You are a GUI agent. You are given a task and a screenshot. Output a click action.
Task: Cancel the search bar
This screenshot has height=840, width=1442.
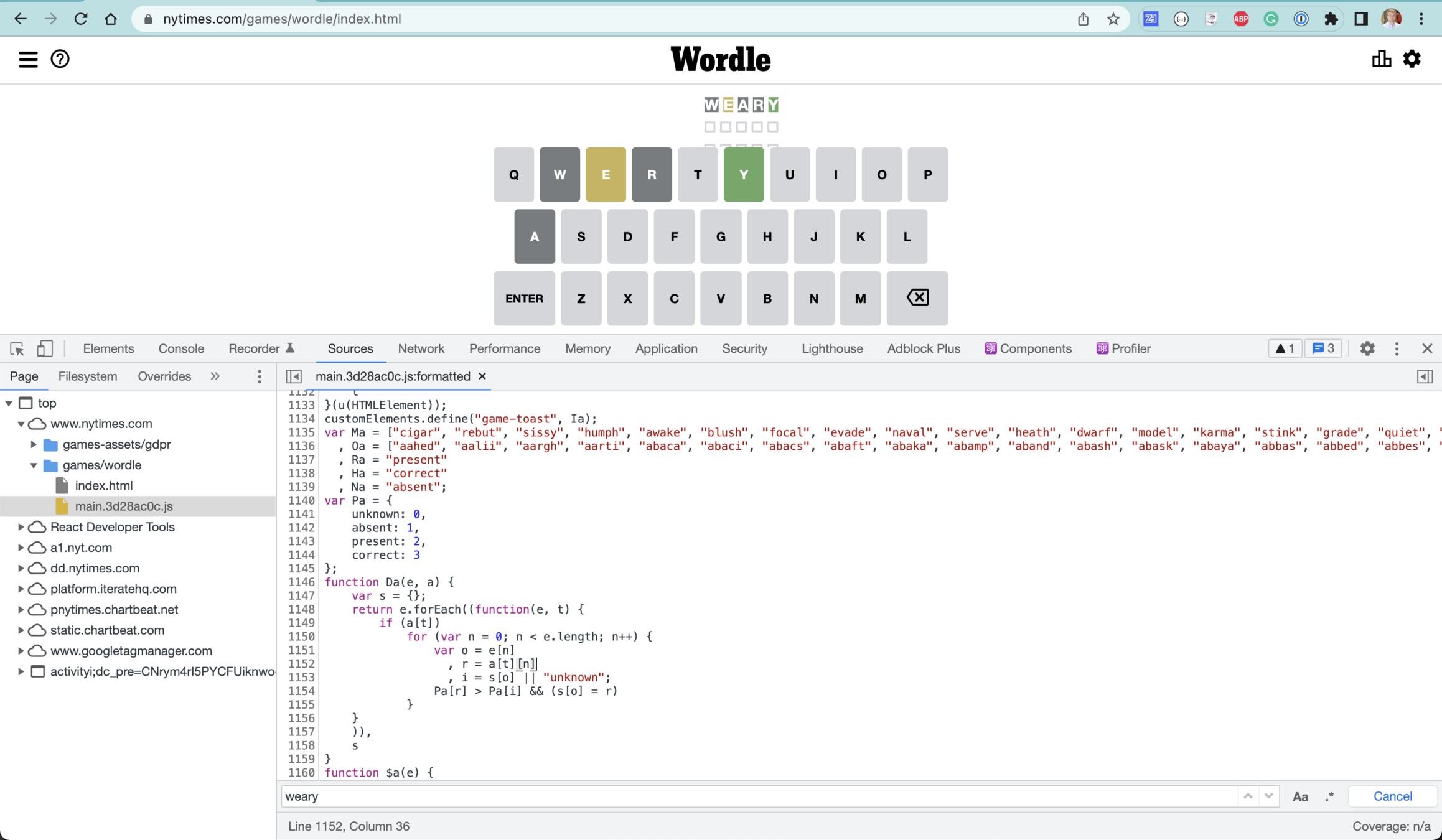coord(1392,796)
